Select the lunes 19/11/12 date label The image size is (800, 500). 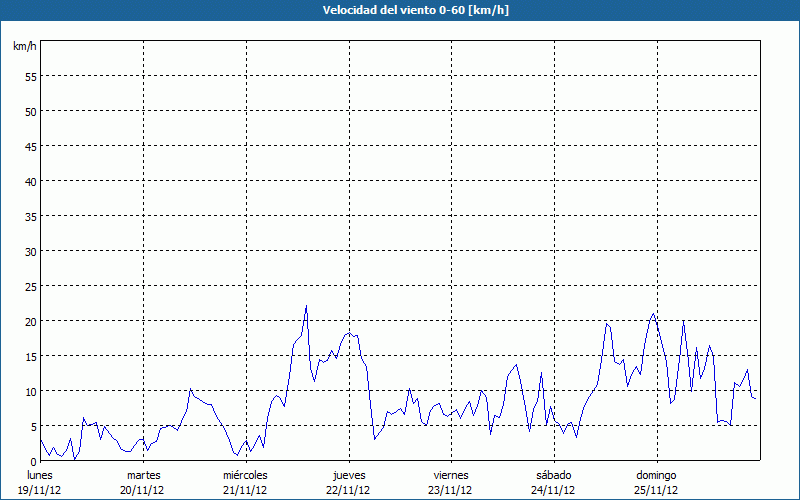(40, 483)
